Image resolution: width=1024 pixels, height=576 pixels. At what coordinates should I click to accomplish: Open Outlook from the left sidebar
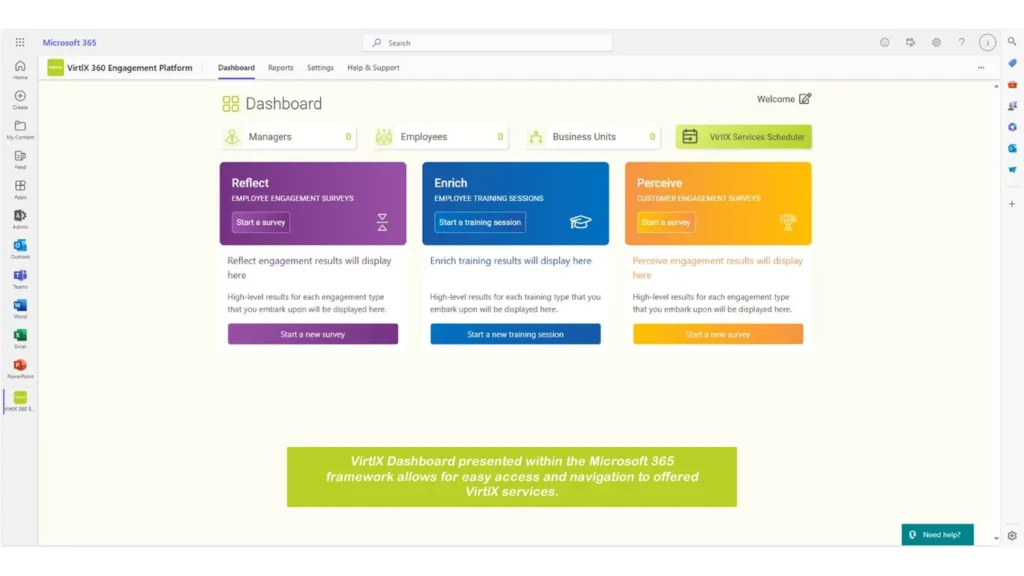click(20, 247)
